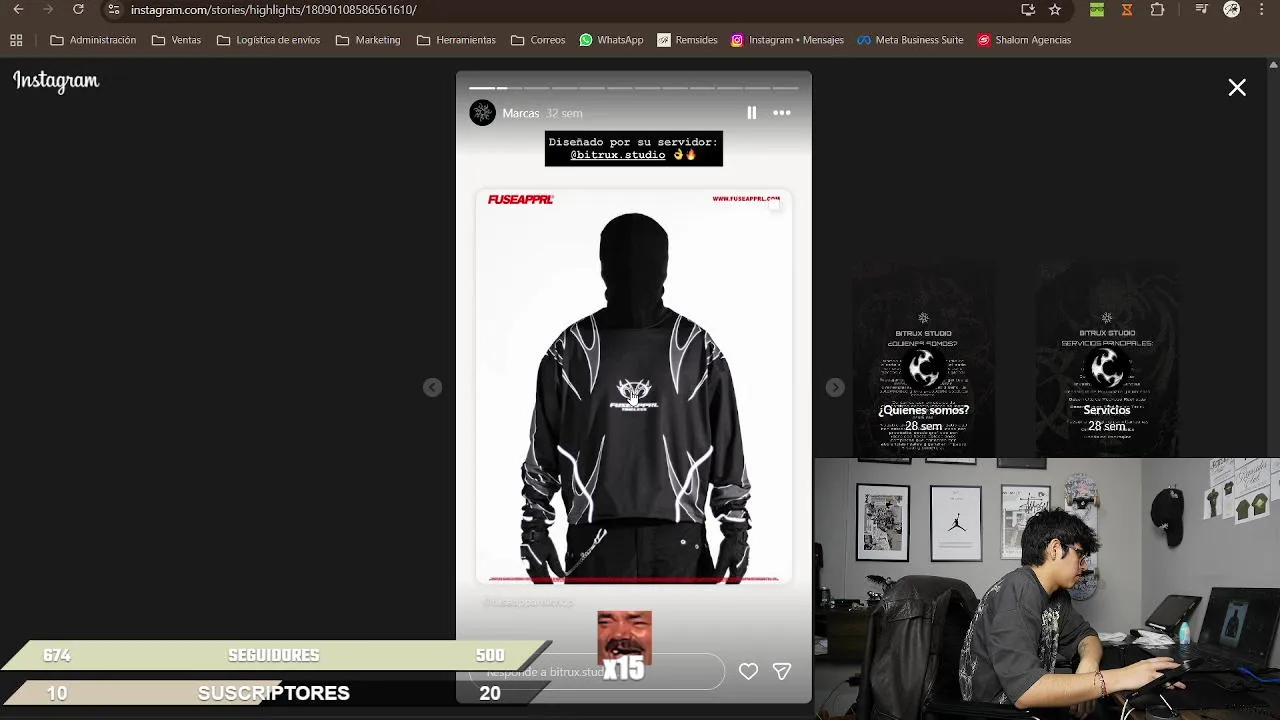
Task: Open the WhatsApp bookmark
Action: coord(610,40)
